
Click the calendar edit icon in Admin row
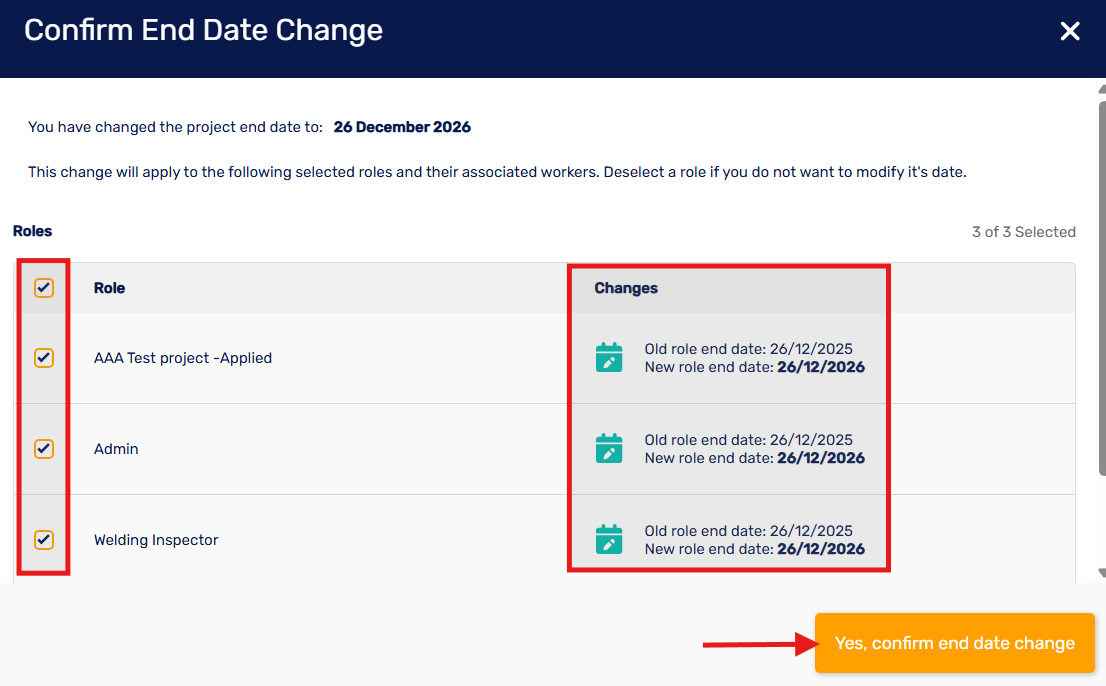(x=609, y=448)
